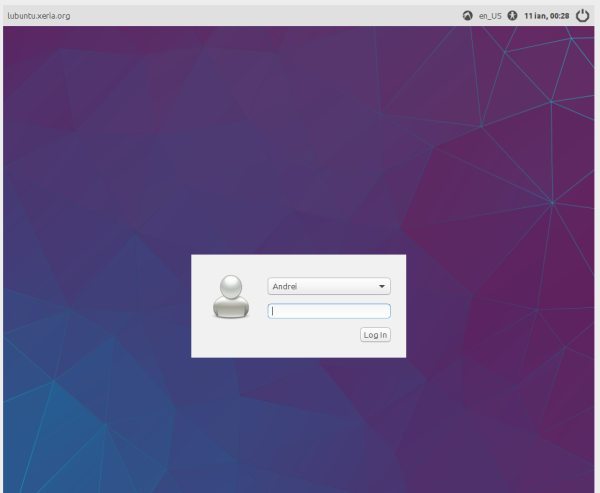The width and height of the screenshot is (600, 493).
Task: Click the accessibility icon in top panel
Action: click(513, 16)
